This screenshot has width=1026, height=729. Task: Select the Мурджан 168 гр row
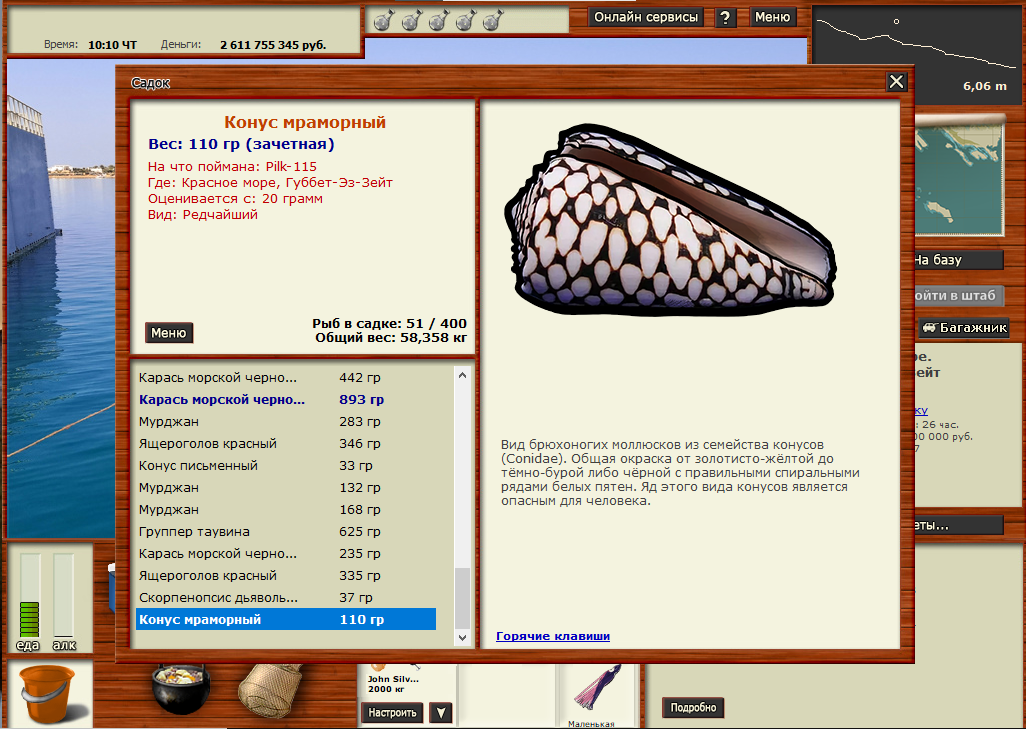pyautogui.click(x=286, y=510)
